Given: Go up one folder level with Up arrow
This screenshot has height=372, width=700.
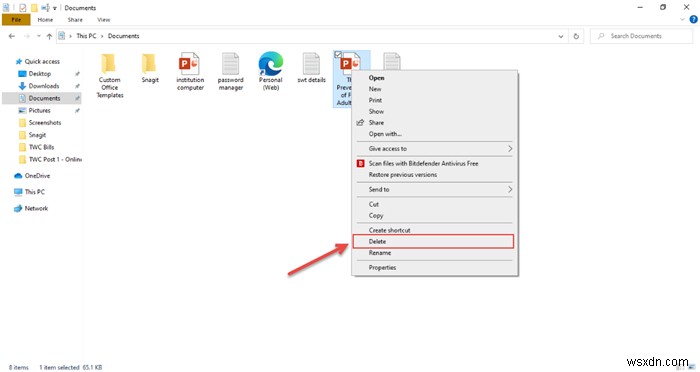Looking at the screenshot, I should (x=49, y=36).
